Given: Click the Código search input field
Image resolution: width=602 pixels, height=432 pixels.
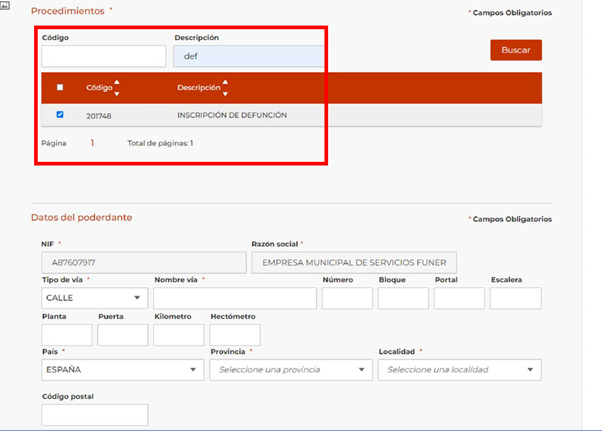Looking at the screenshot, I should (103, 56).
